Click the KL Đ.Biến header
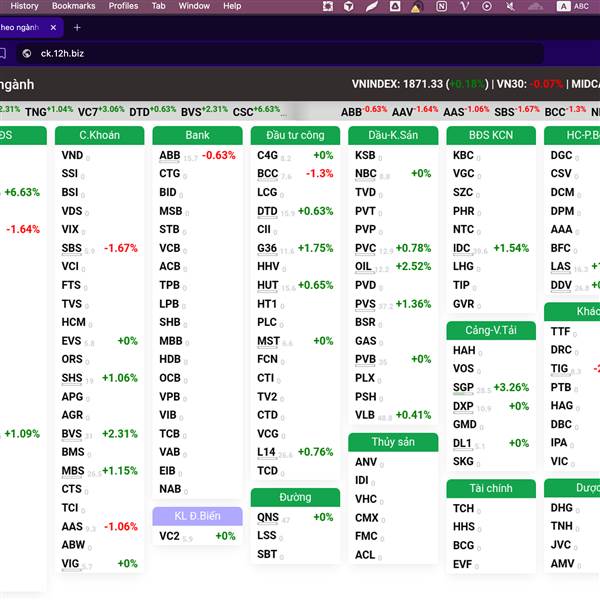 click(x=197, y=516)
